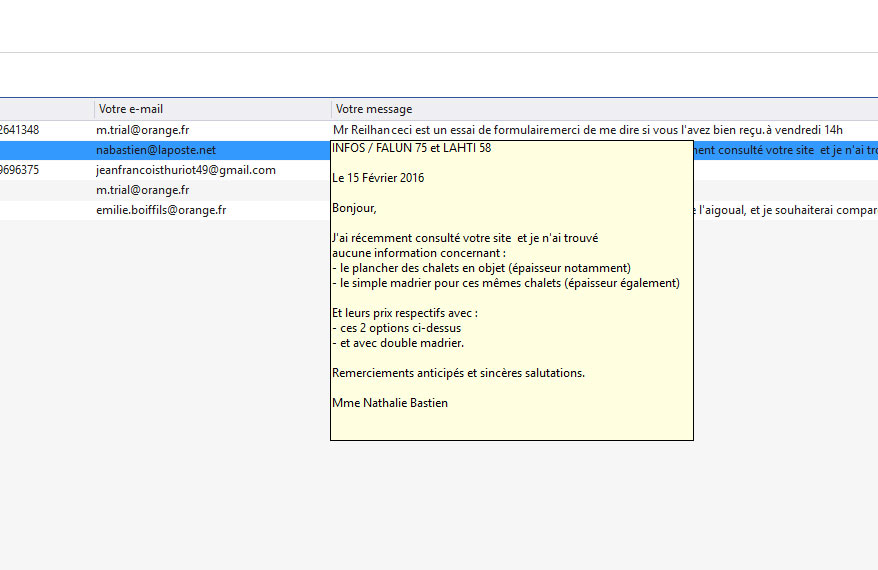Select the fourth row's m.trial@orange.fr entry
Image resolution: width=878 pixels, height=570 pixels.
point(143,190)
